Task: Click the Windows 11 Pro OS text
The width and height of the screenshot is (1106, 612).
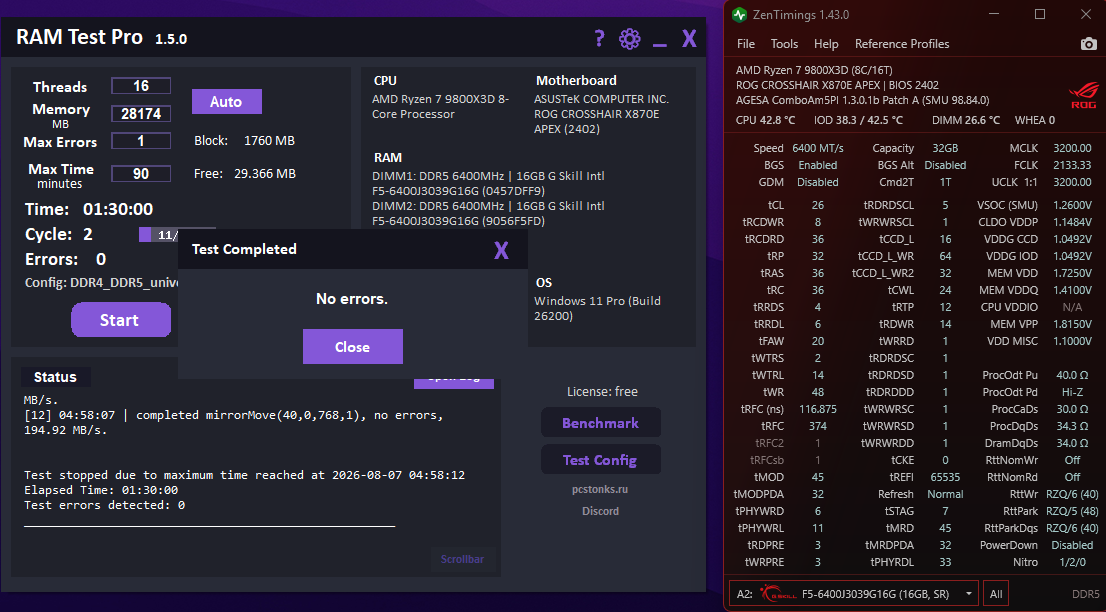Action: [x=597, y=308]
